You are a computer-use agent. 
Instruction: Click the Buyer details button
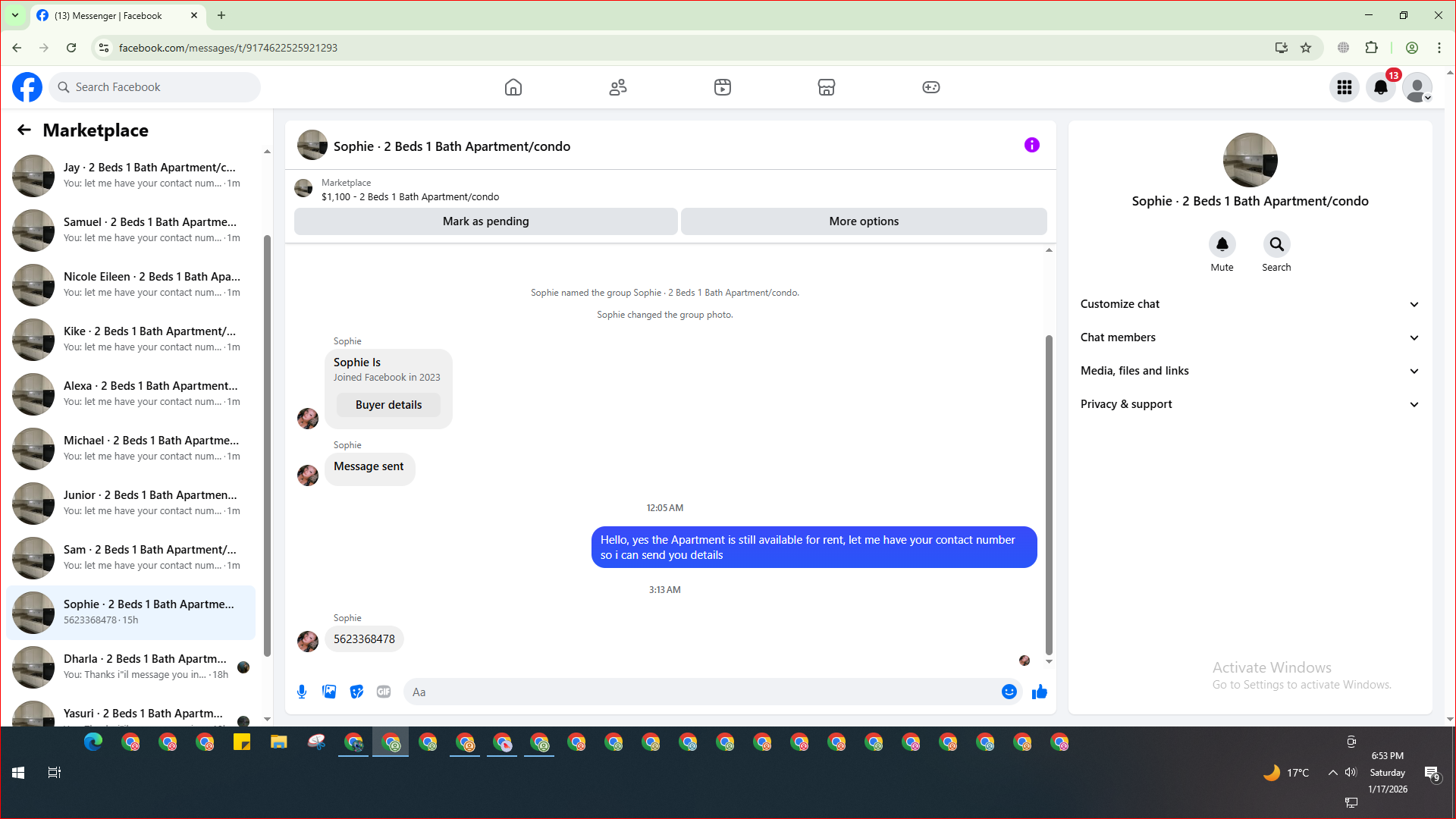tap(388, 405)
